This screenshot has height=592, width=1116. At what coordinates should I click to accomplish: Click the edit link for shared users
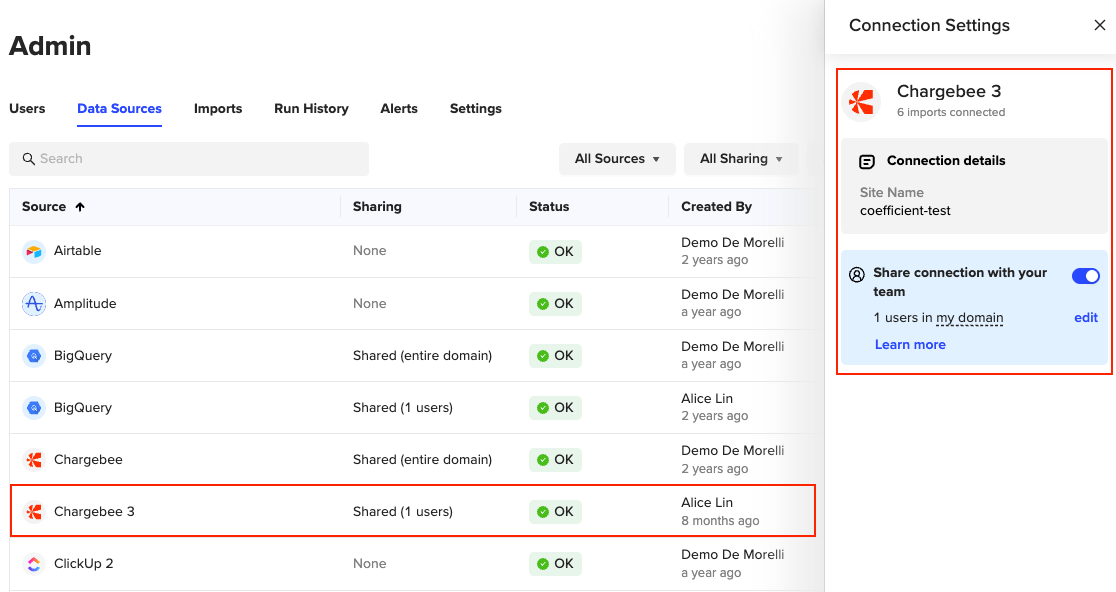[1086, 318]
